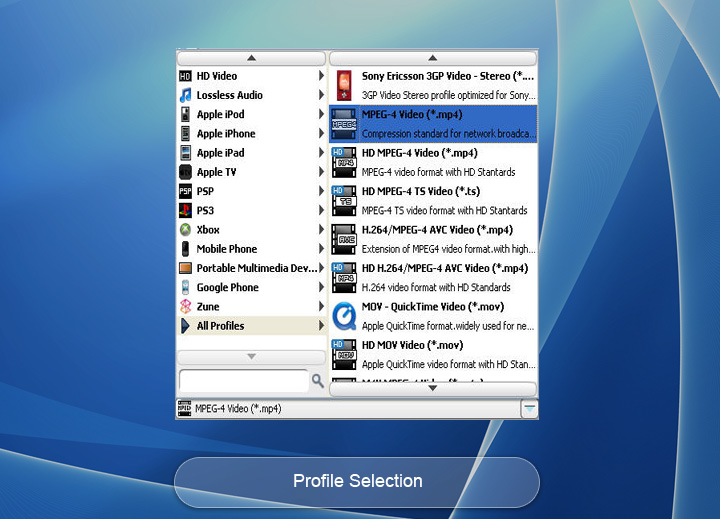Click the HD MPEG-4 Video MP4 filmstrip icon

point(344,162)
